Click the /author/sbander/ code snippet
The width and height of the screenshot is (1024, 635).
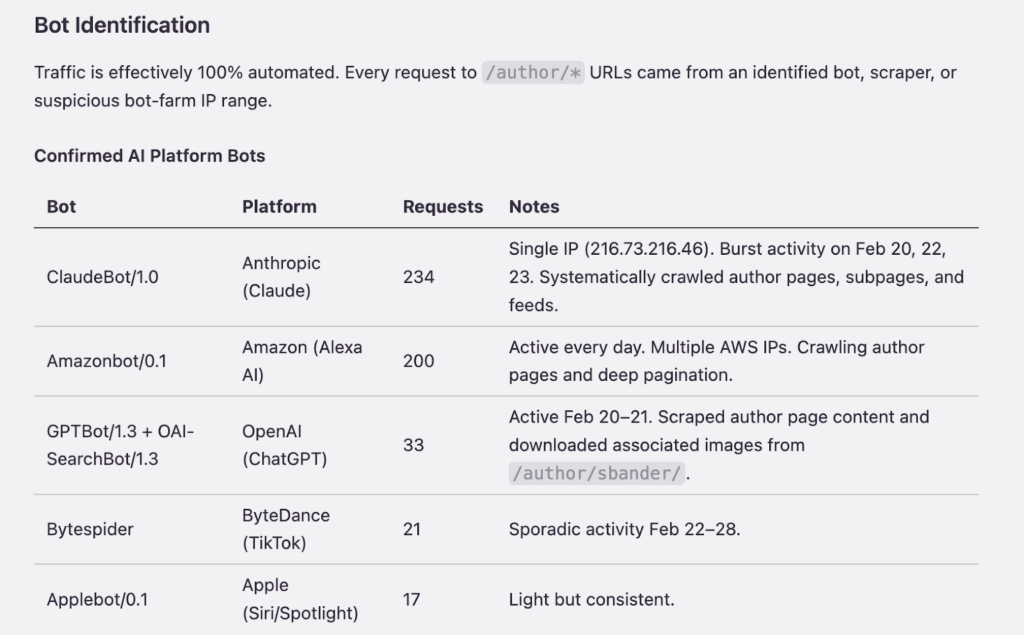597,474
